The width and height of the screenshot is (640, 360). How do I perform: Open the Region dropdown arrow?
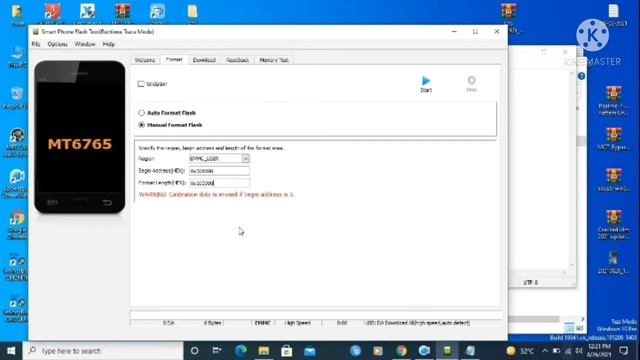(x=245, y=158)
